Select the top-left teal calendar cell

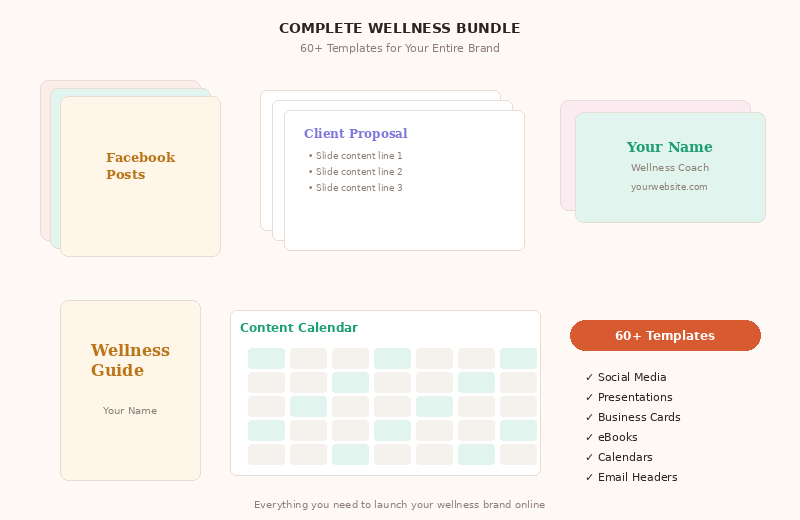pos(266,358)
